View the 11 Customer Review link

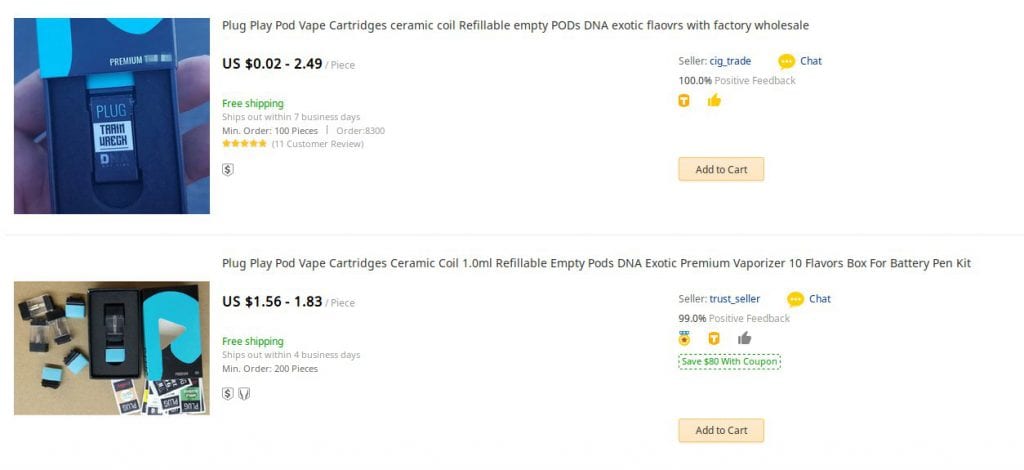point(317,144)
